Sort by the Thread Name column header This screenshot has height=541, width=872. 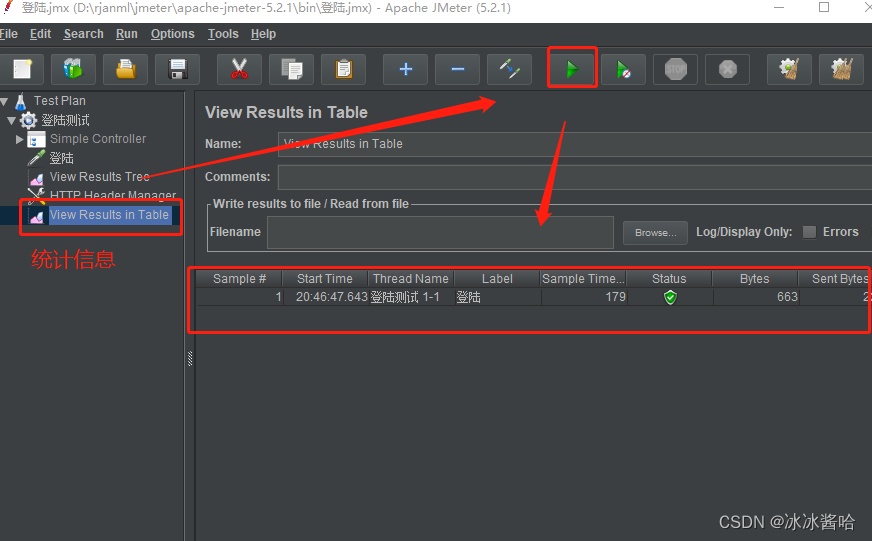coord(410,279)
